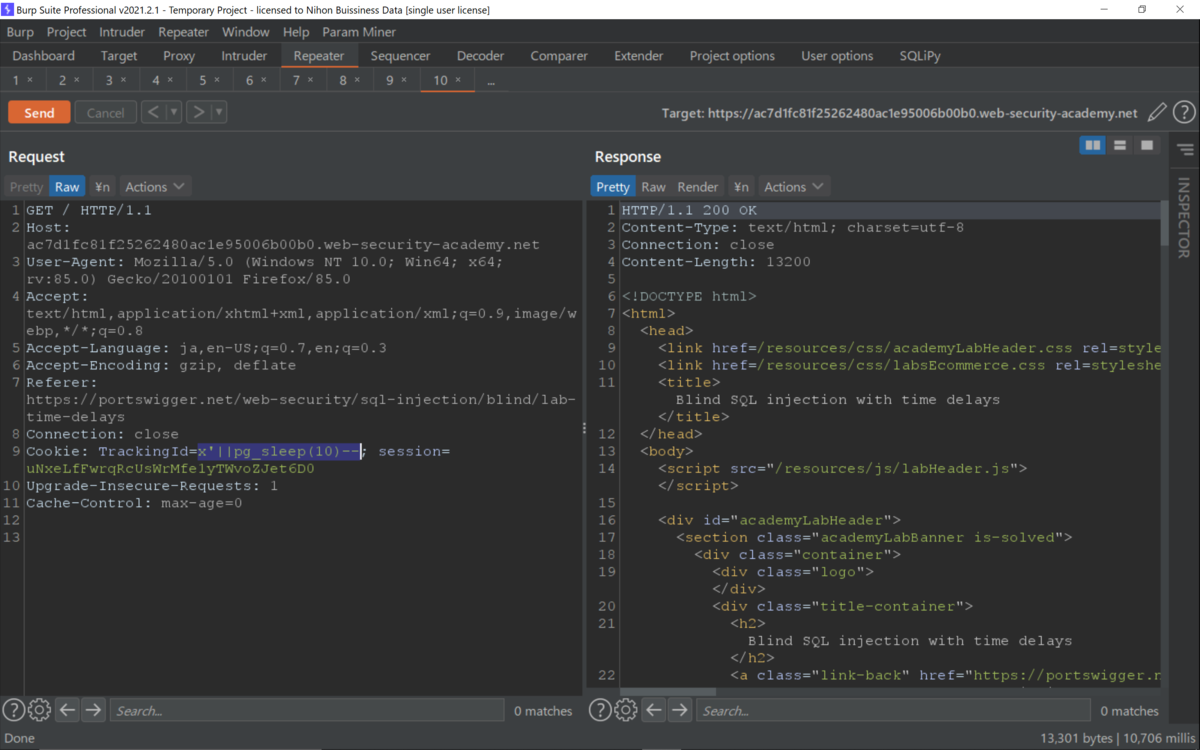
Task: Switch to the SQLiPy tab
Action: pos(920,56)
